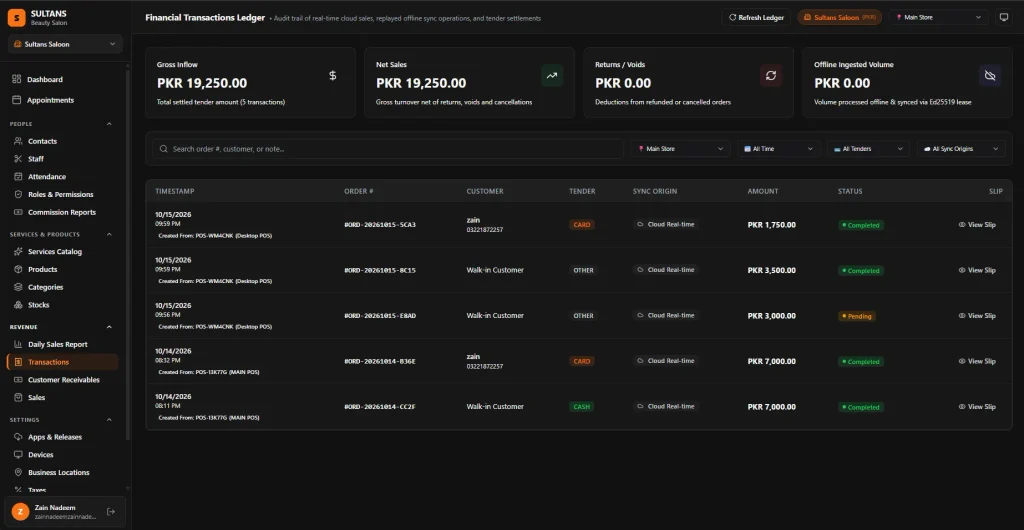Screen dimensions: 1024x530
Task: Open View Slip for order 5CA3
Action: [977, 225]
